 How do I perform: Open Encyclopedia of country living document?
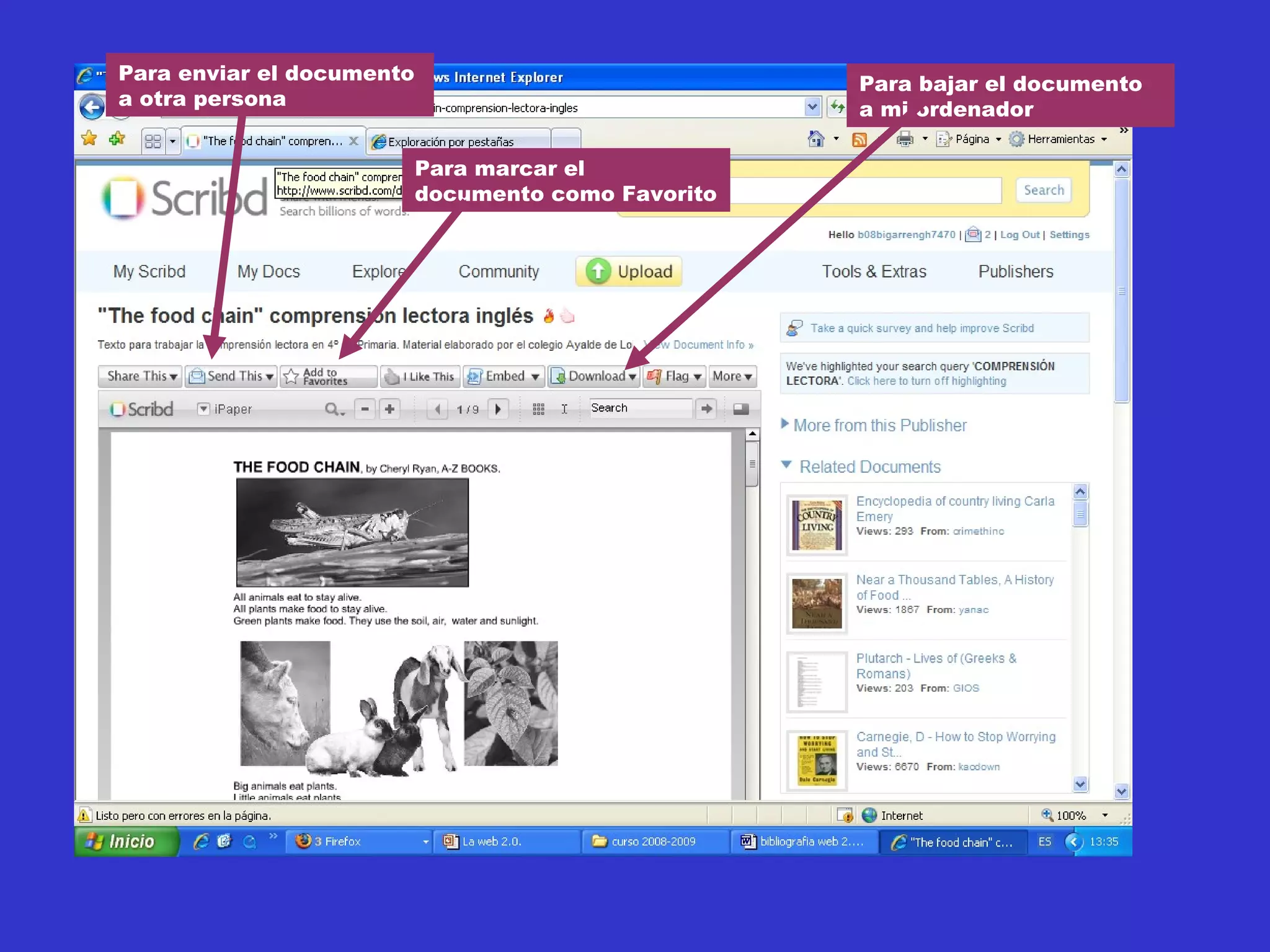[955, 508]
